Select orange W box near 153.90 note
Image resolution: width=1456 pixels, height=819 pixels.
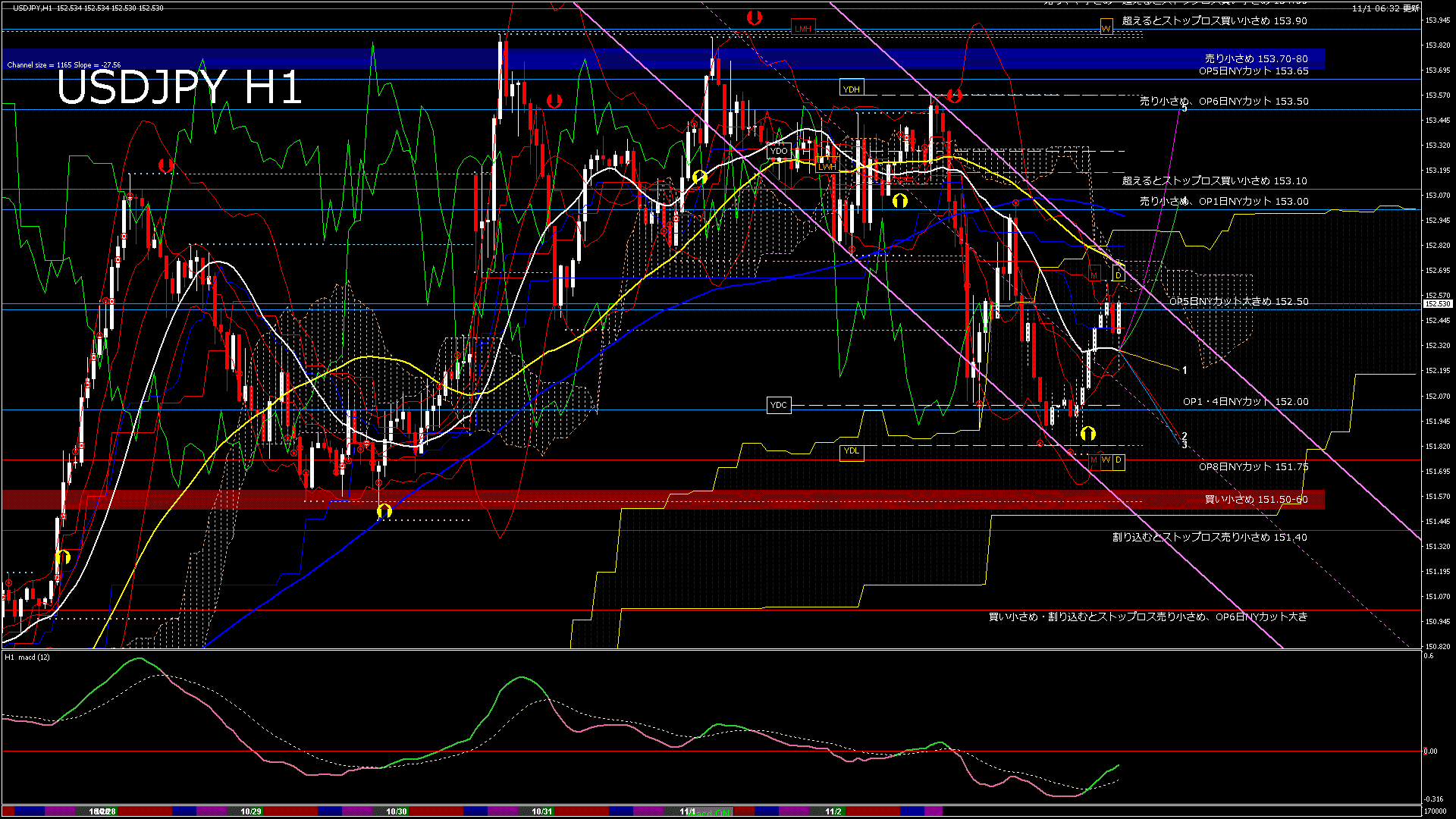click(x=1106, y=28)
